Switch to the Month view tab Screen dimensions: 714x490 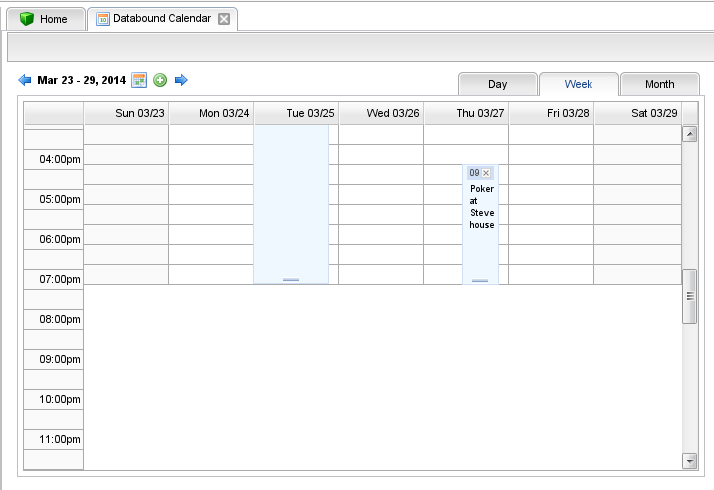[659, 85]
